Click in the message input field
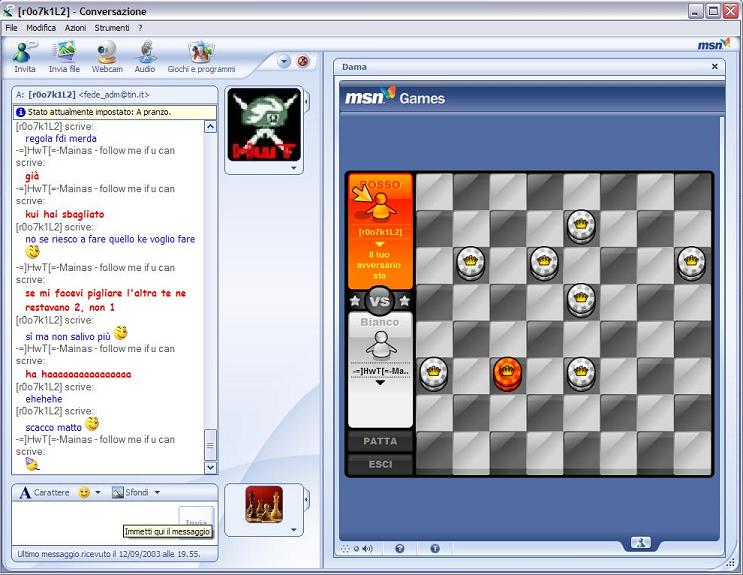 [95, 522]
